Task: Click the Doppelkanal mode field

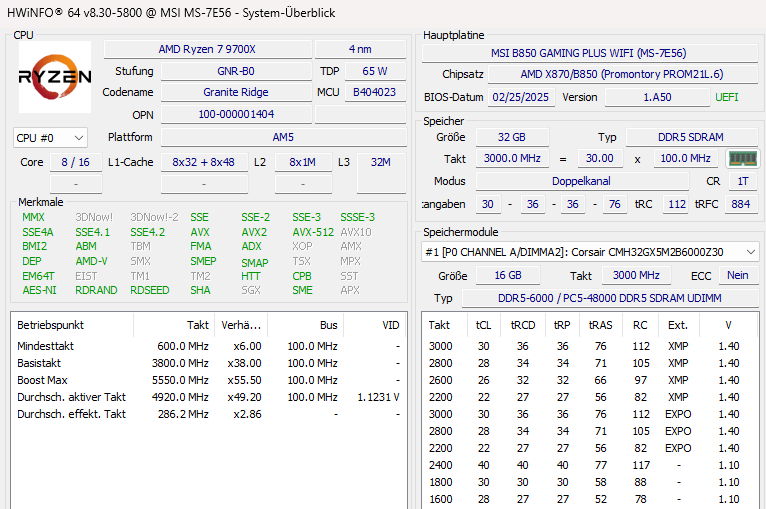Action: tap(582, 181)
